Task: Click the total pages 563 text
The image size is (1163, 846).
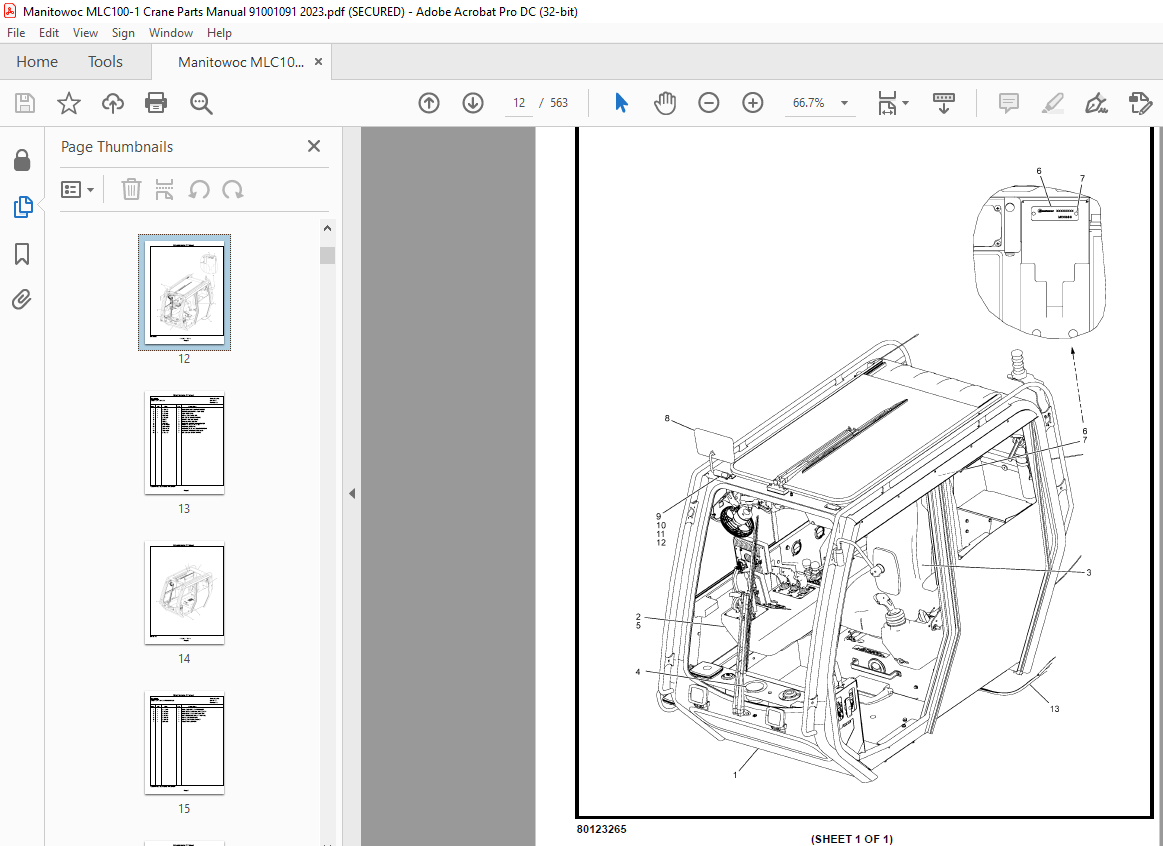Action: pyautogui.click(x=559, y=103)
